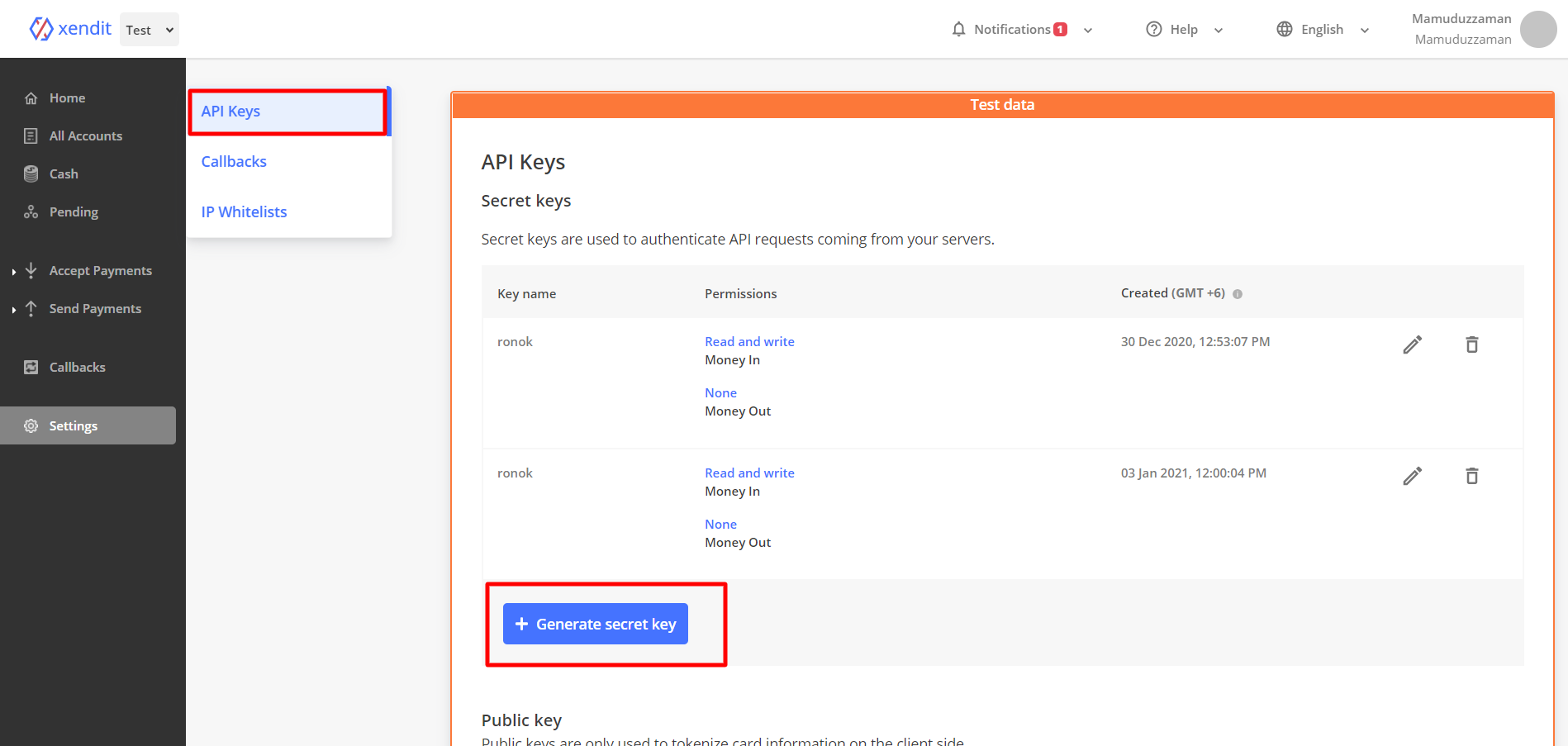The width and height of the screenshot is (1568, 746).
Task: Open the Notifications bell
Action: (958, 30)
